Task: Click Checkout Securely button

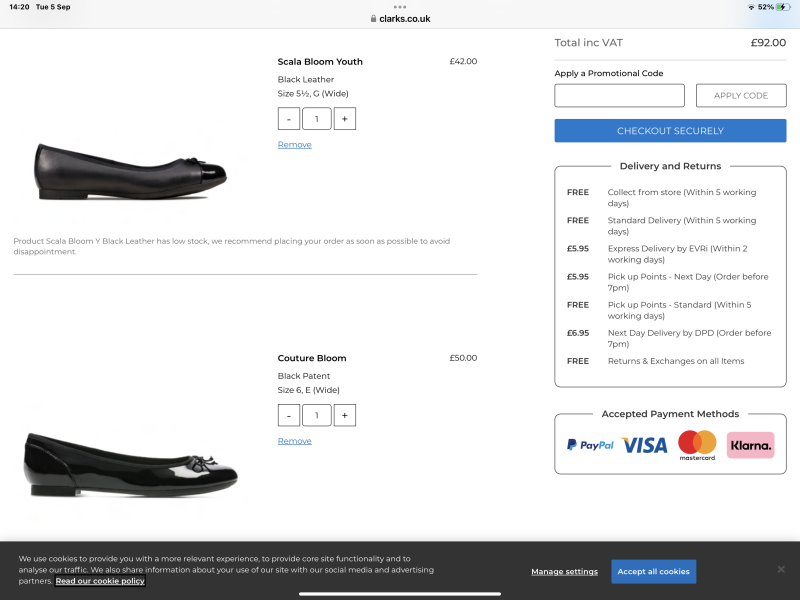Action: click(x=670, y=131)
